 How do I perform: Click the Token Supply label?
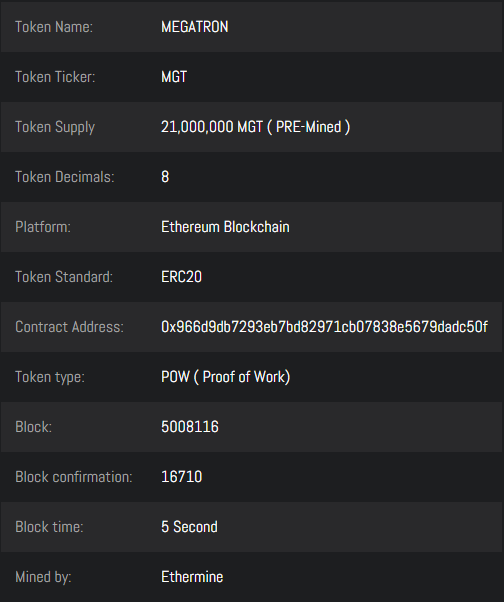[x=55, y=127]
